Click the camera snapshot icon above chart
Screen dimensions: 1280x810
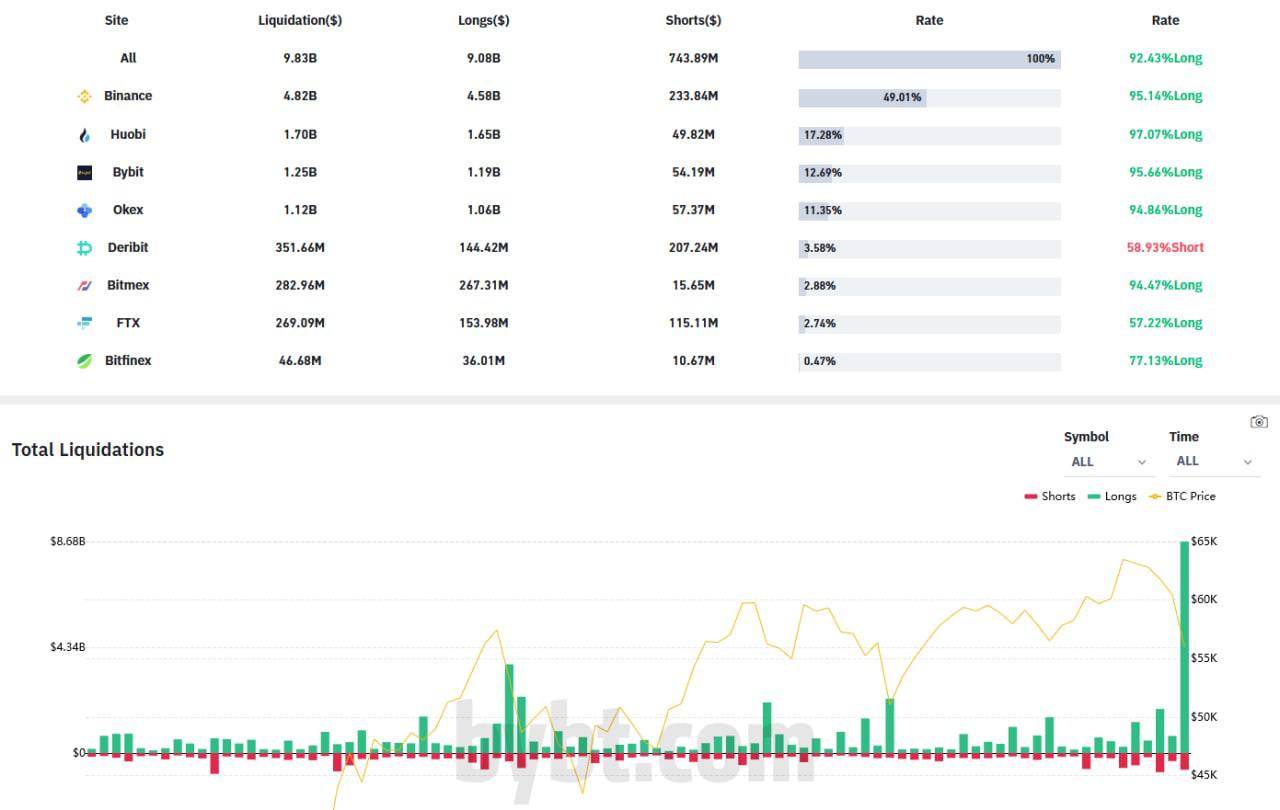pos(1259,422)
